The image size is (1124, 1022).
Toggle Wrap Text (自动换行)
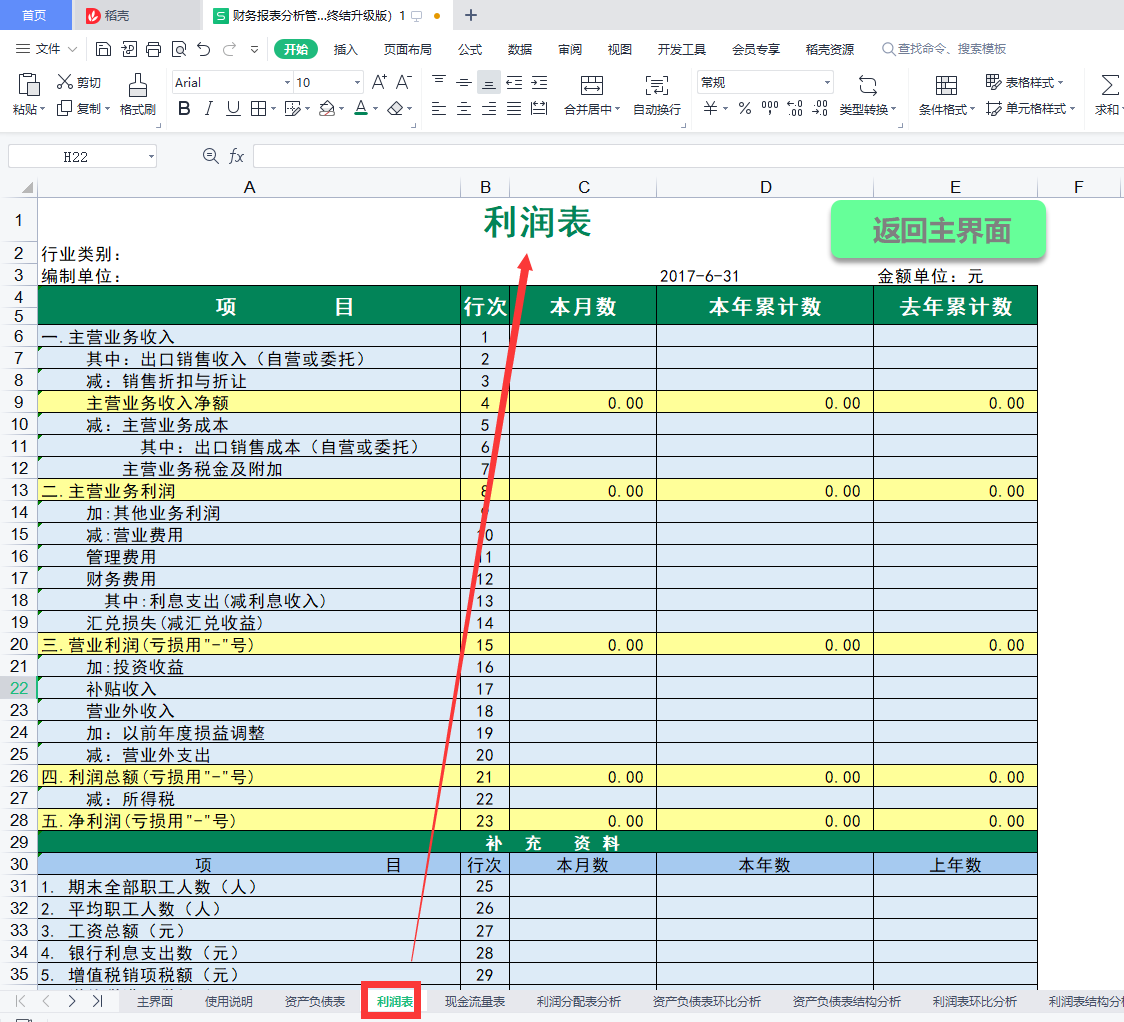pyautogui.click(x=657, y=96)
